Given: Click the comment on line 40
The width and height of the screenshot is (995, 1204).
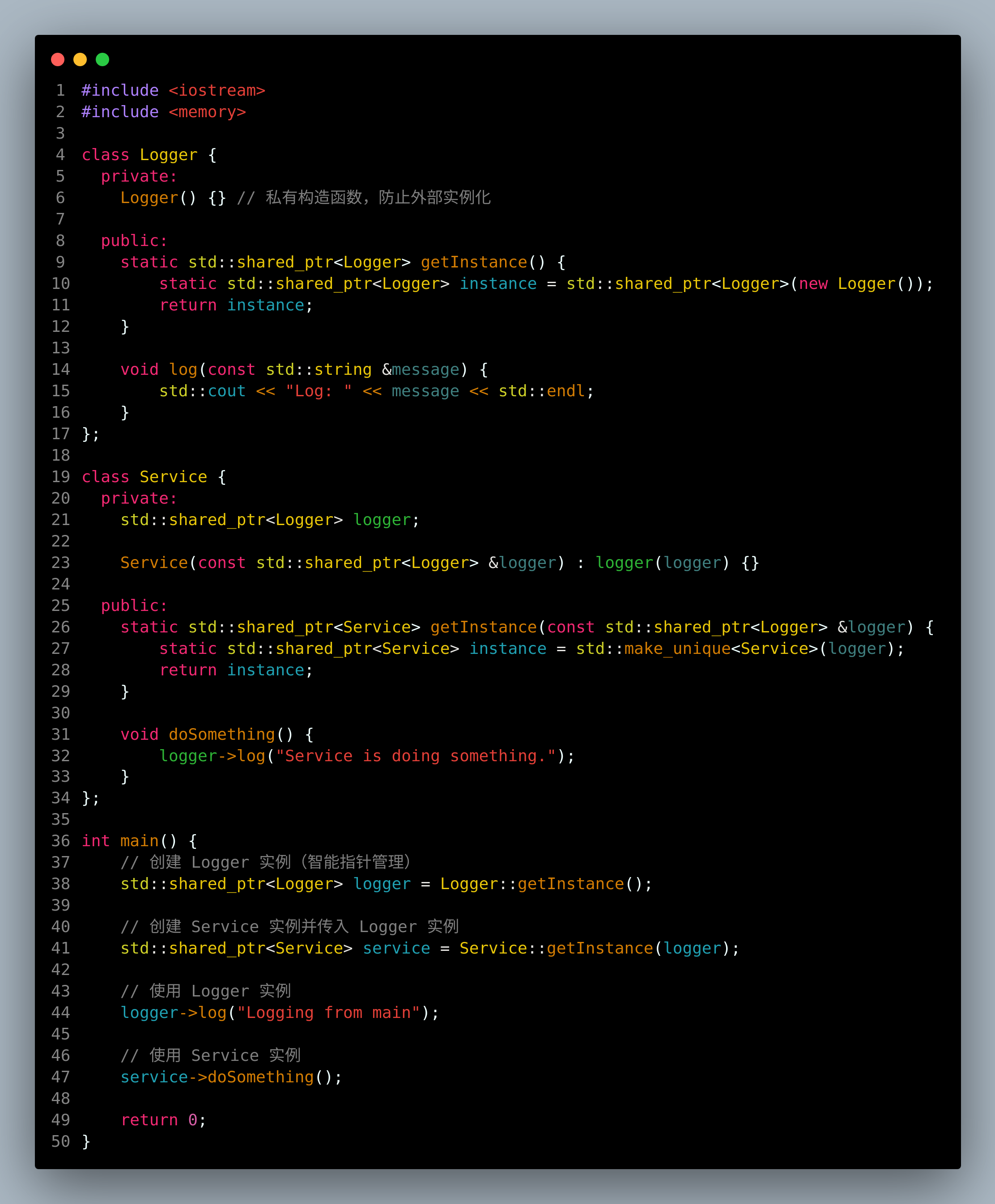Looking at the screenshot, I should (289, 927).
